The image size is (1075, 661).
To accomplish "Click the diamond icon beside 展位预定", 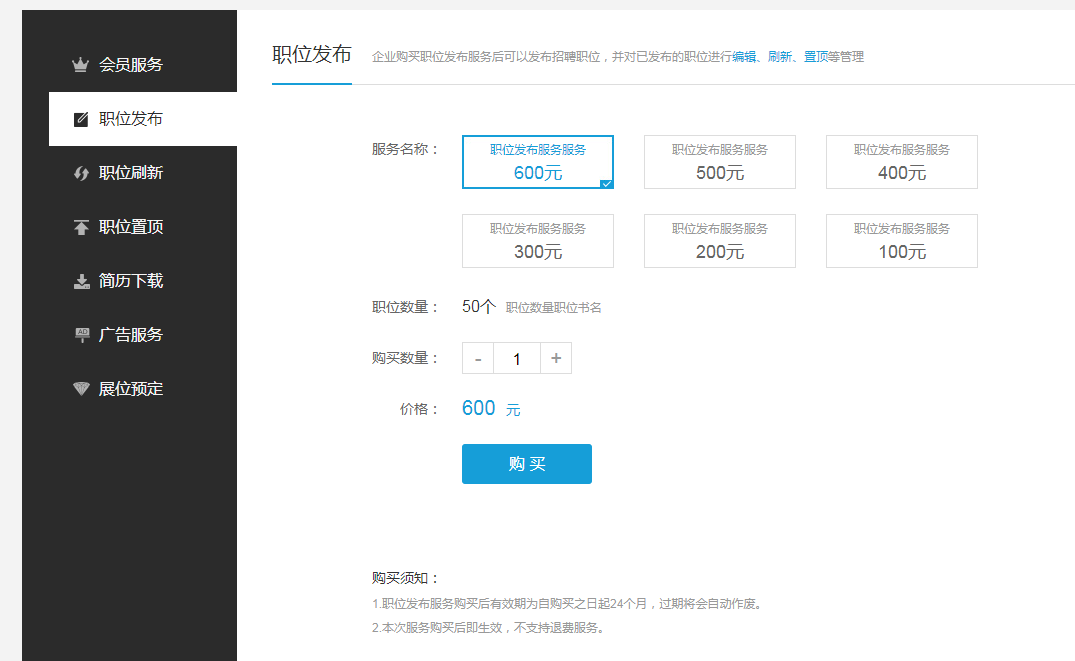I will click(81, 389).
